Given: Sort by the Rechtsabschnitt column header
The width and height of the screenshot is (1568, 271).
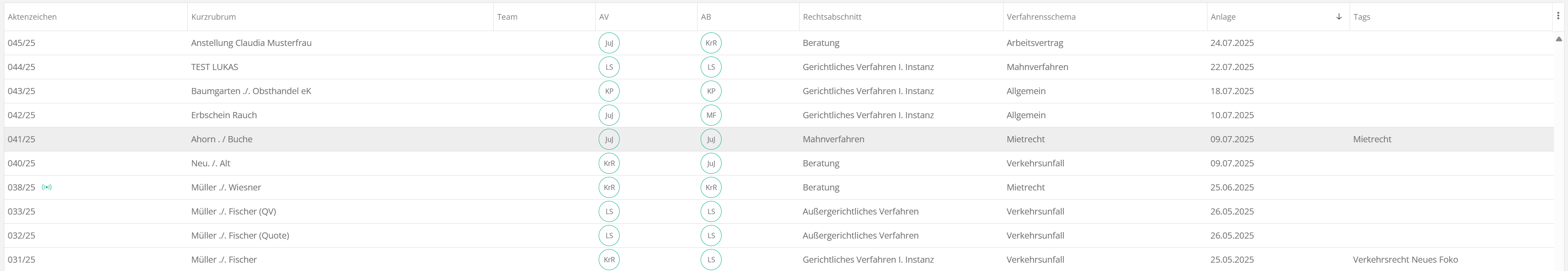Looking at the screenshot, I should [831, 17].
